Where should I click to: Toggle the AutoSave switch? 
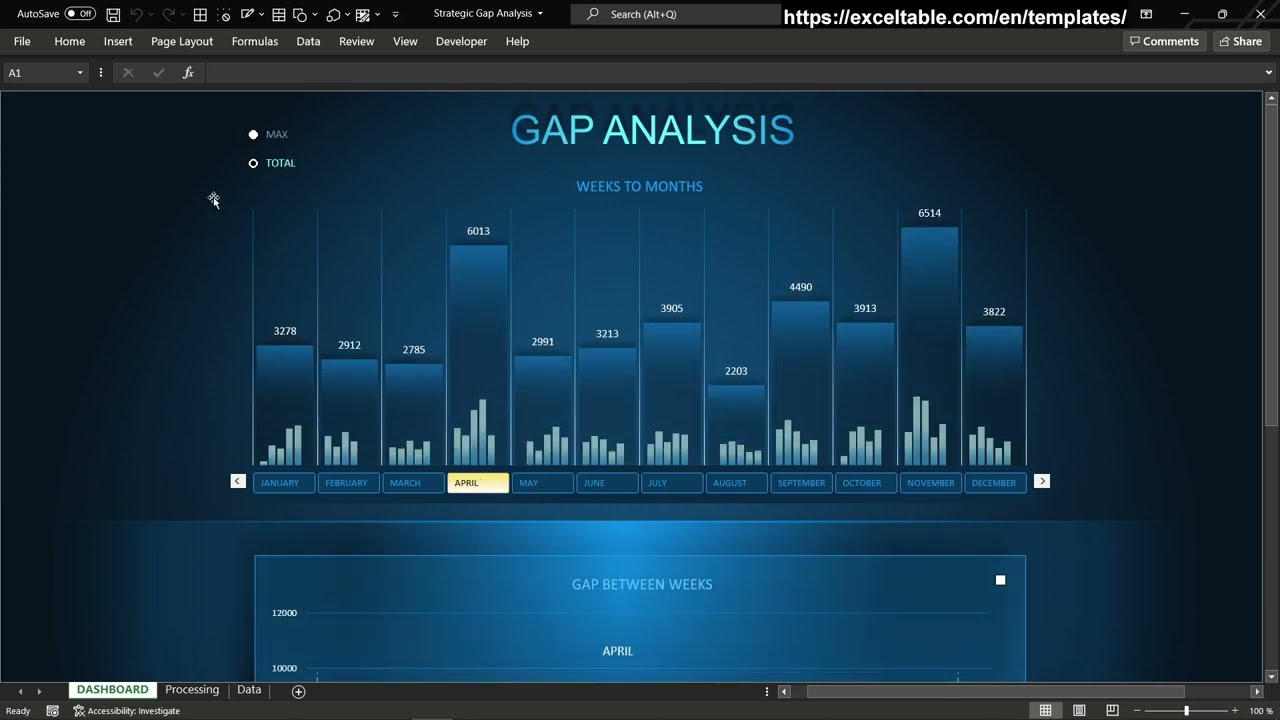coord(80,14)
